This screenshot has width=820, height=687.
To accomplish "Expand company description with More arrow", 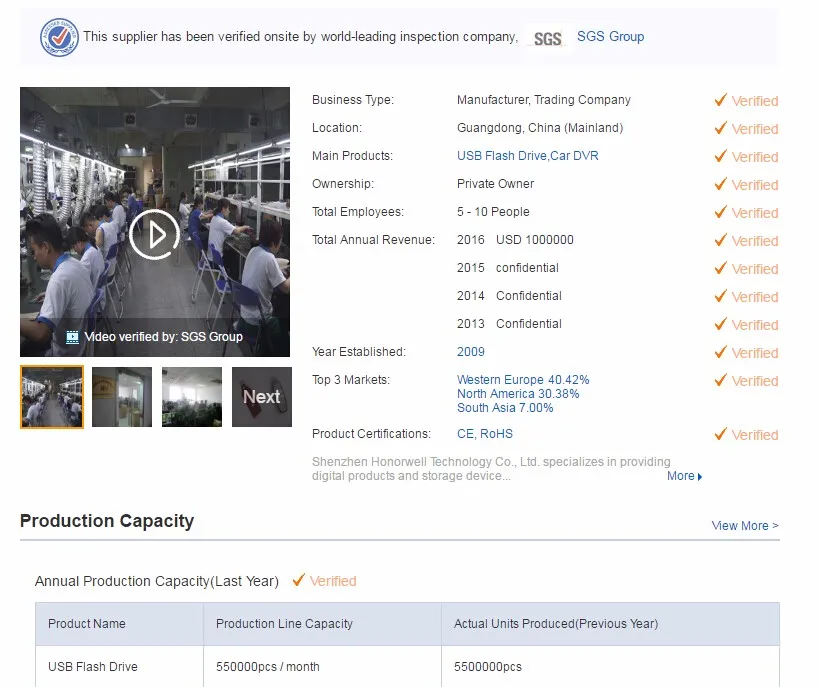I will click(685, 477).
